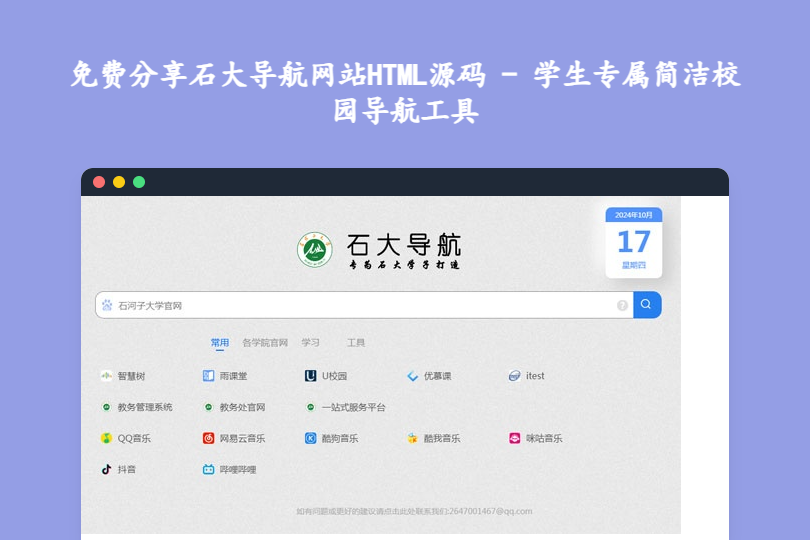810x540 pixels.
Task: Click the 优慕课 link text
Action: click(438, 376)
